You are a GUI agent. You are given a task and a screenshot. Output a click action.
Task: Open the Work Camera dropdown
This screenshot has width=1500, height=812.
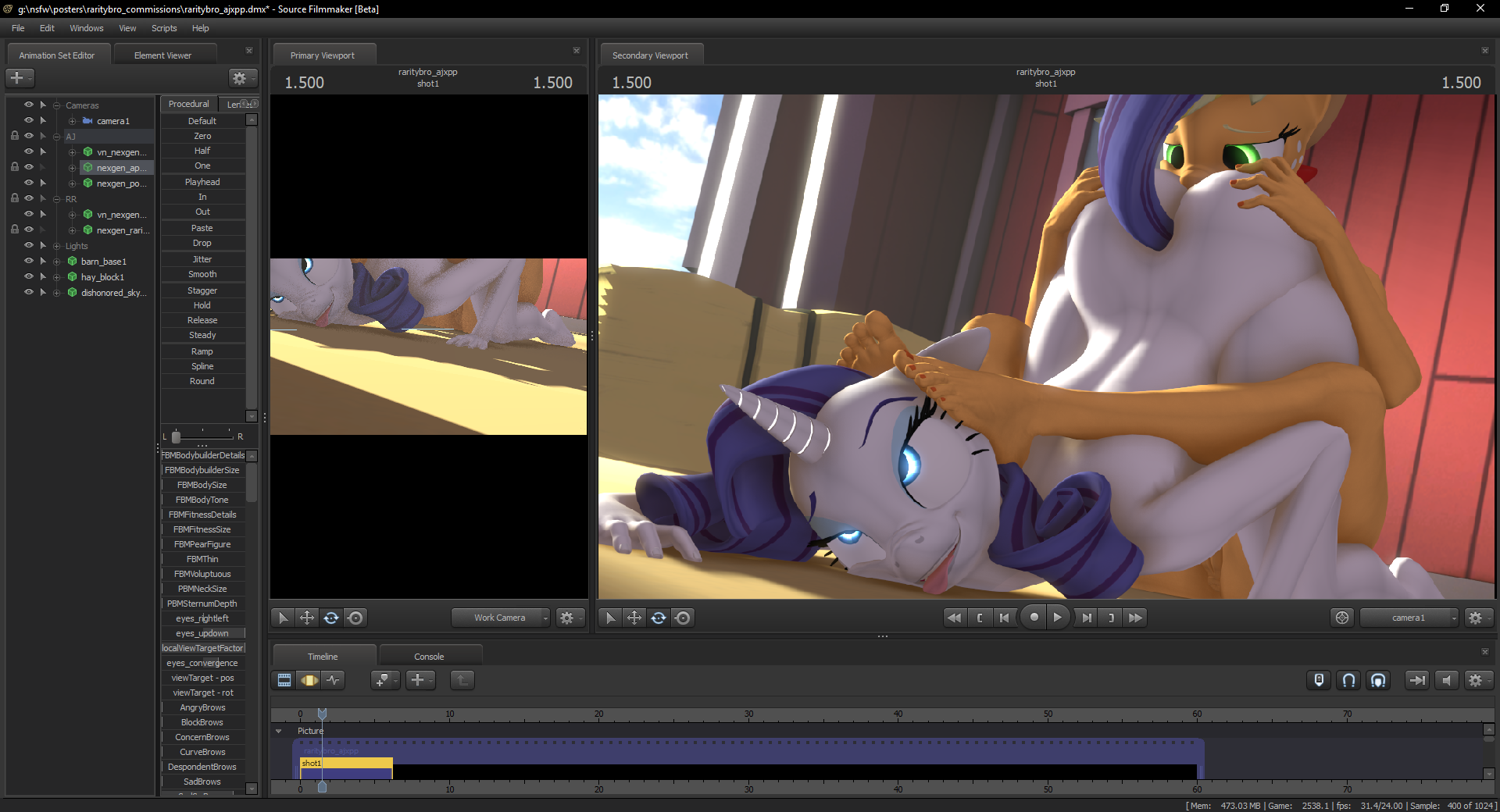click(x=501, y=618)
